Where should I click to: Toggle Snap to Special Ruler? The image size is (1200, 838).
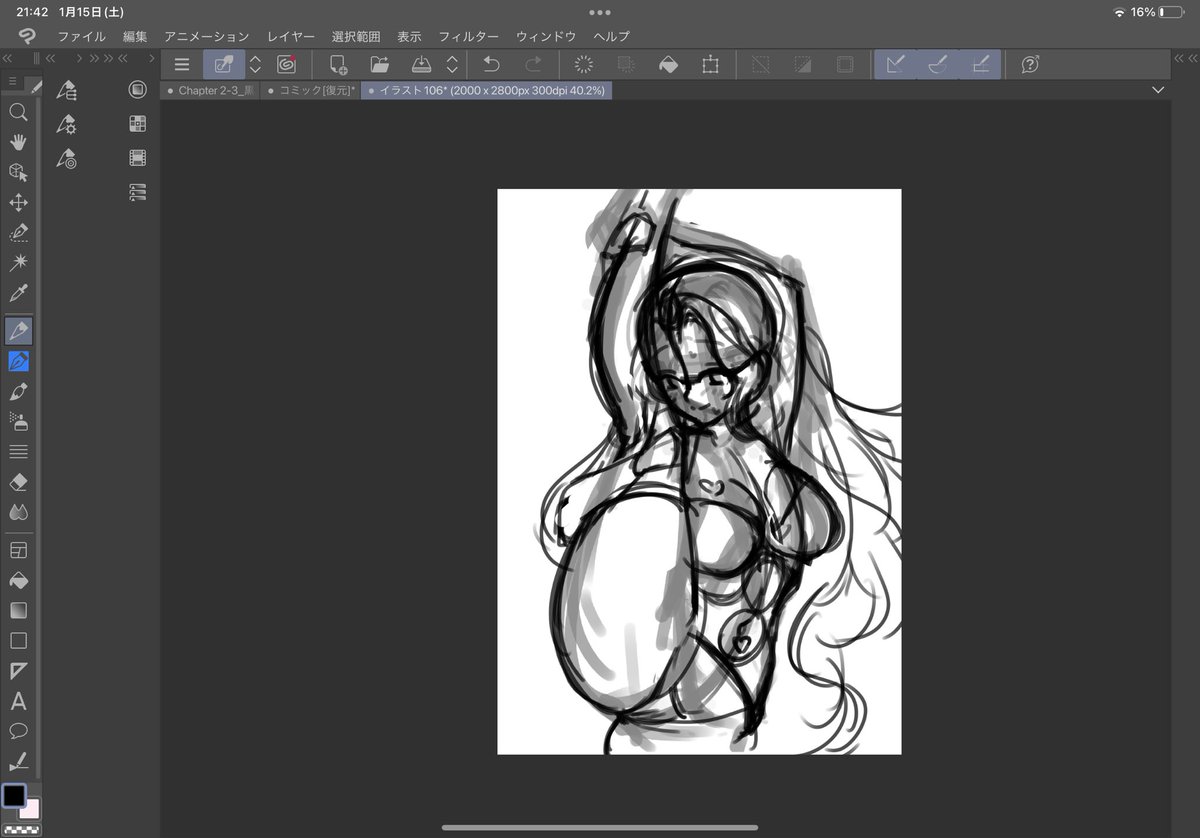tap(938, 64)
